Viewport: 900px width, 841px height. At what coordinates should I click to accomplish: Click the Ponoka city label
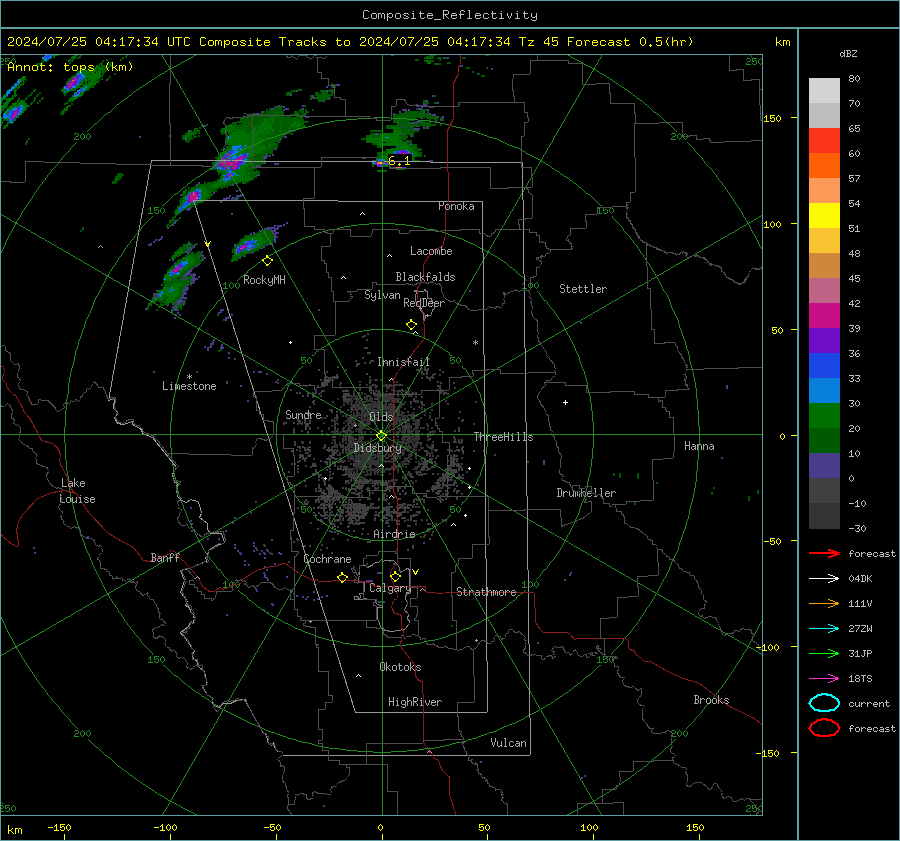[456, 206]
